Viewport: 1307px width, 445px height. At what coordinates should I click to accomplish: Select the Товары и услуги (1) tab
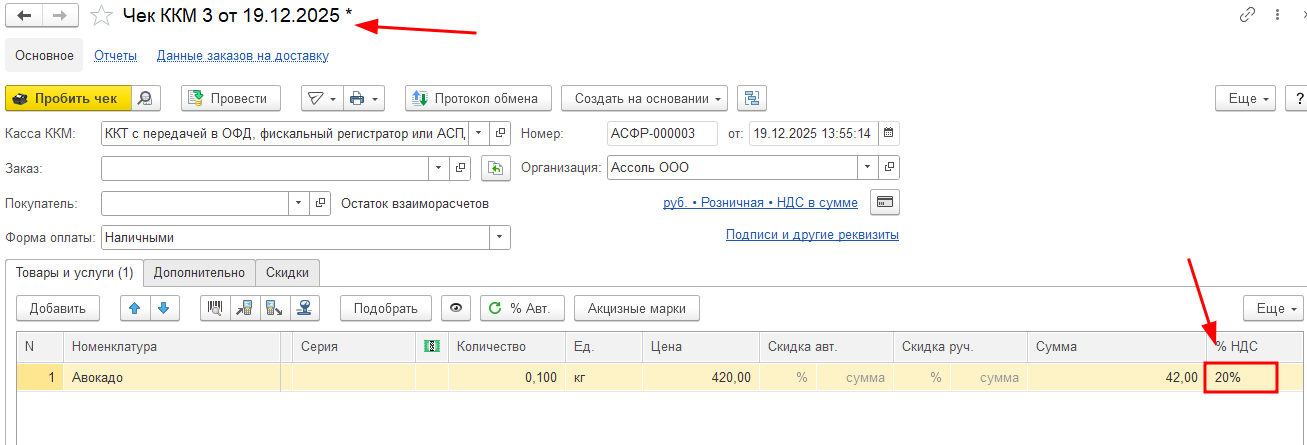[75, 272]
